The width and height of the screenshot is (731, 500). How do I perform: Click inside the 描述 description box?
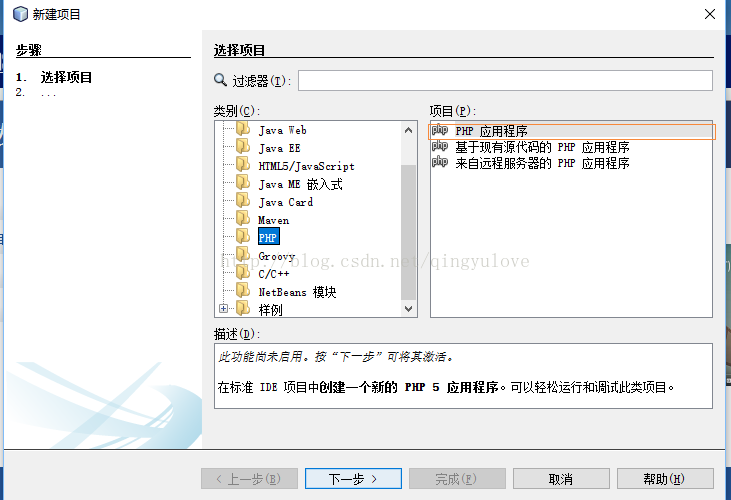[463, 376]
